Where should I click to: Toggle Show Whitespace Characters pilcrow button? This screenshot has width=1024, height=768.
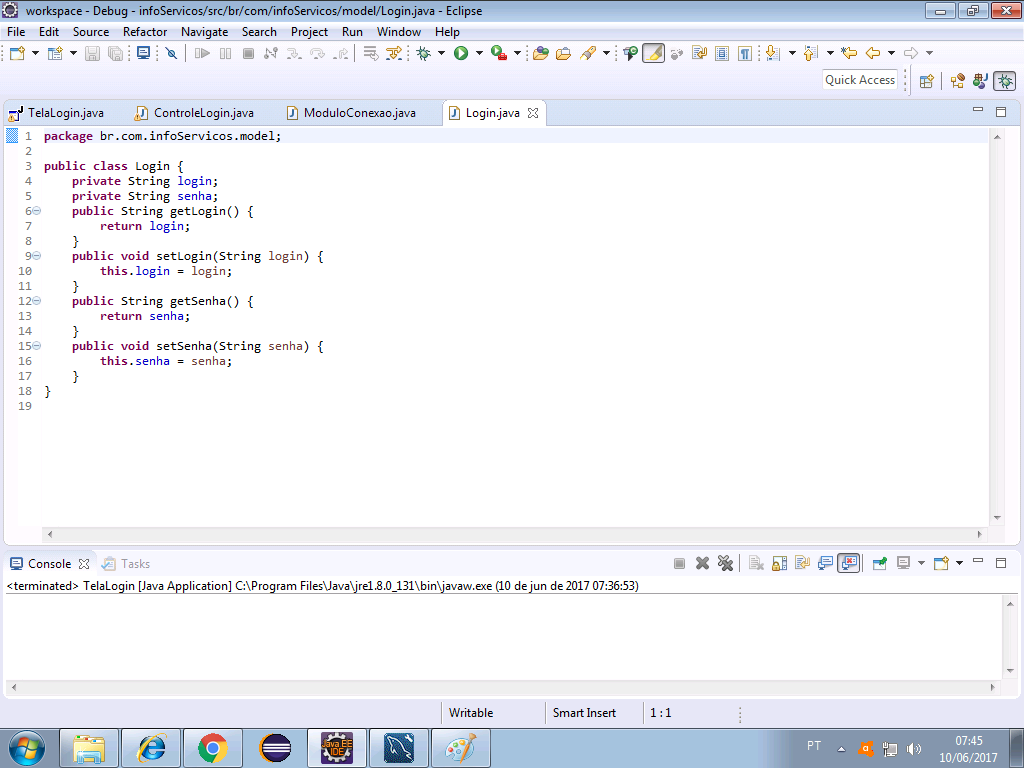(x=743, y=53)
